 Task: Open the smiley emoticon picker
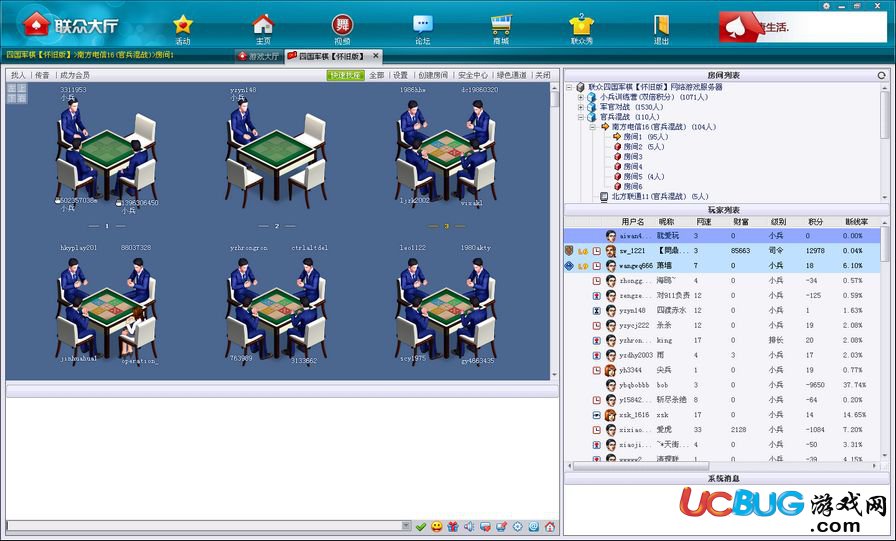pyautogui.click(x=437, y=527)
